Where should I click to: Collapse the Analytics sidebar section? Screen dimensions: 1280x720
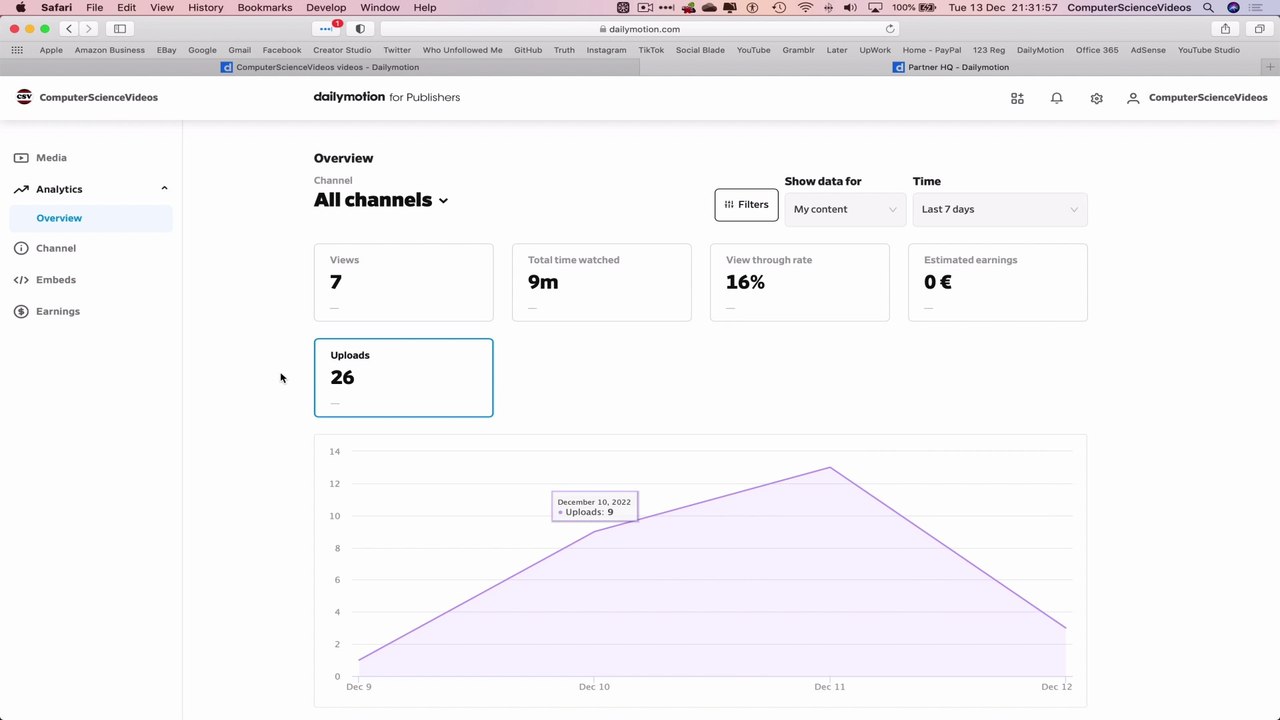(x=164, y=189)
